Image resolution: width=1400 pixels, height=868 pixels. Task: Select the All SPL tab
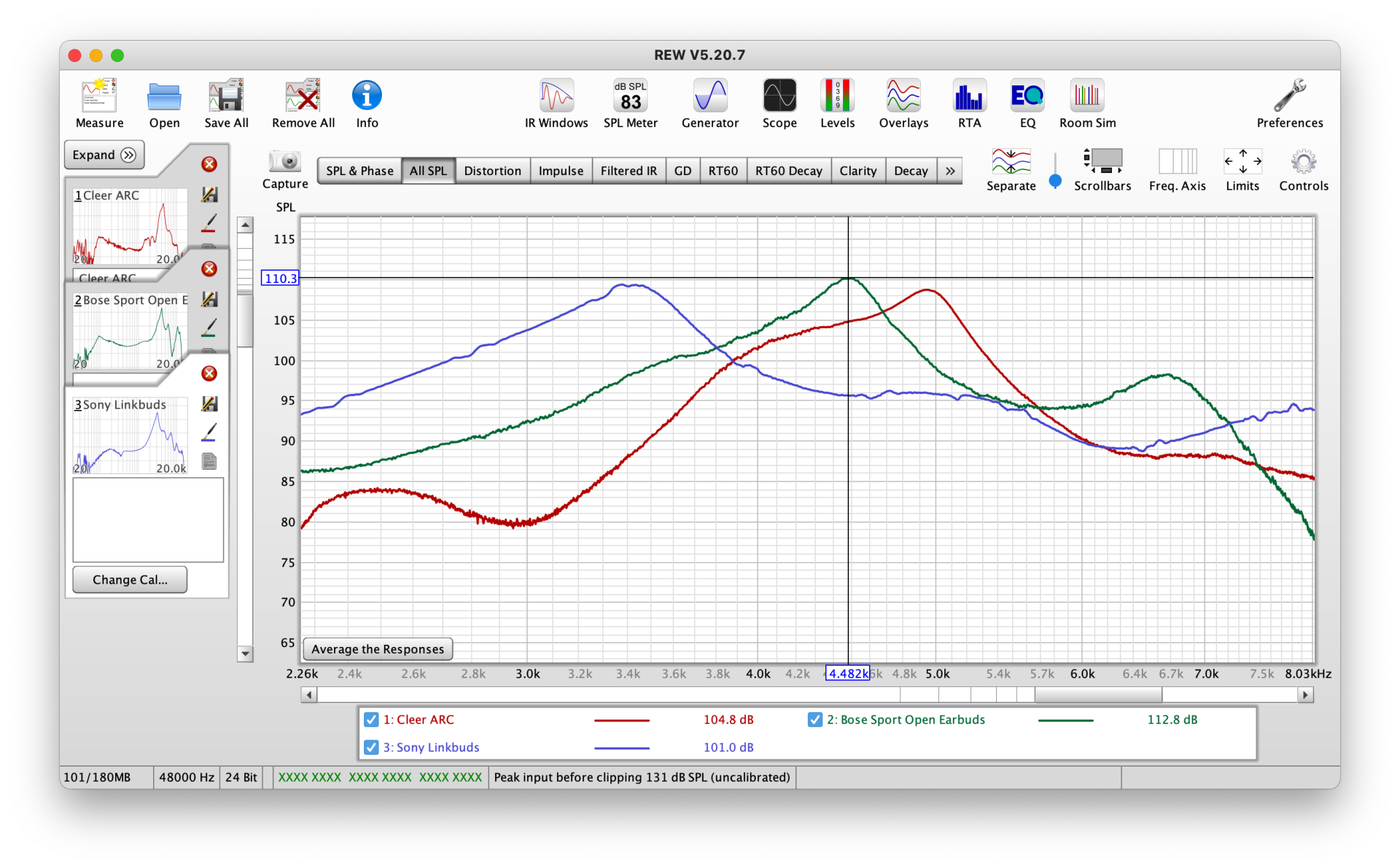pos(428,171)
